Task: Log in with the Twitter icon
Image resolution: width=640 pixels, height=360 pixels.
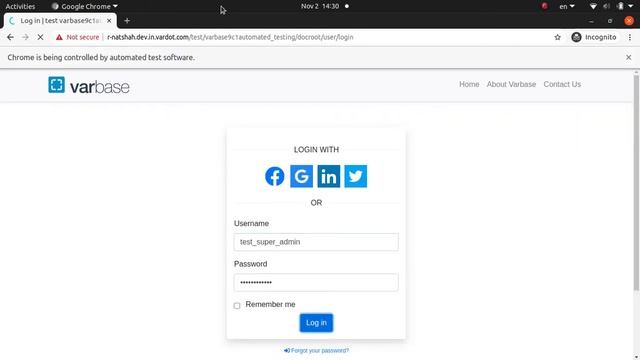Action: tap(356, 176)
